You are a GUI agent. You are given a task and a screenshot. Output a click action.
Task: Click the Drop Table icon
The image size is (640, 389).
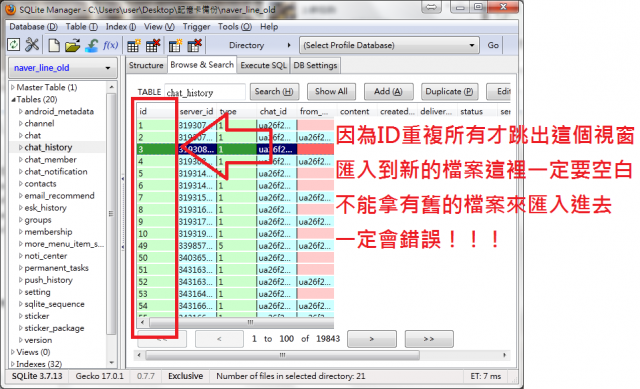click(x=153, y=45)
